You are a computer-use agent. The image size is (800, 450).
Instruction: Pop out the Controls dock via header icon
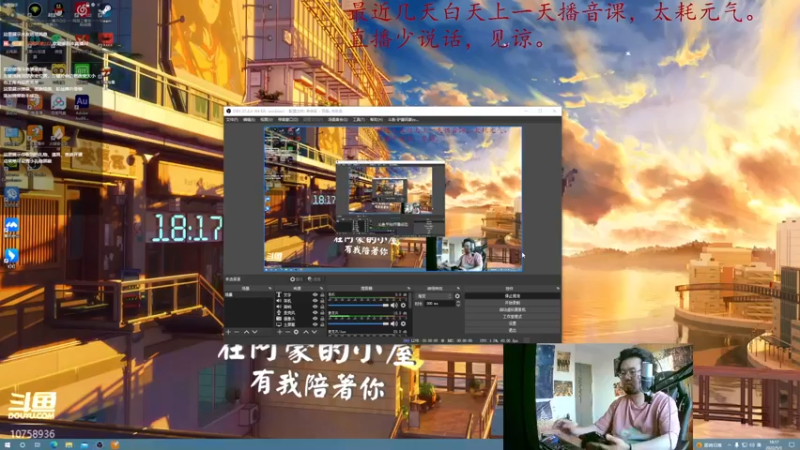click(x=558, y=288)
